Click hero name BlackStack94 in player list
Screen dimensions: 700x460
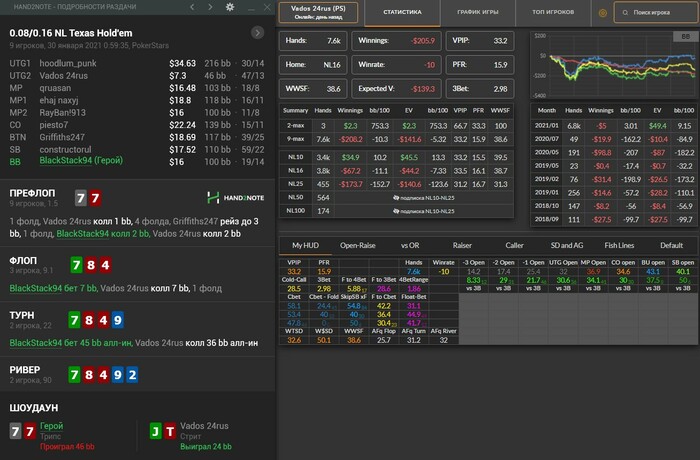(x=81, y=161)
